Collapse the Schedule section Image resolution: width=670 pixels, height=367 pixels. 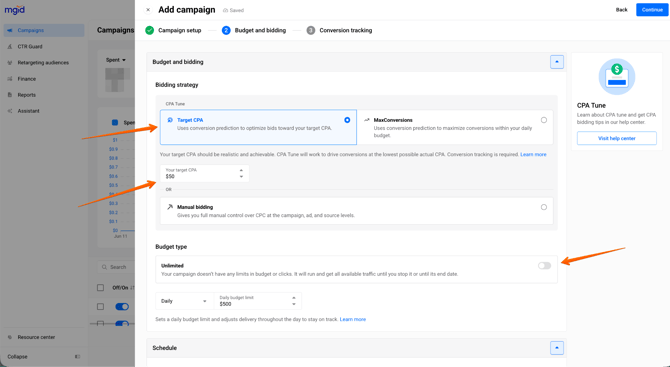(557, 348)
